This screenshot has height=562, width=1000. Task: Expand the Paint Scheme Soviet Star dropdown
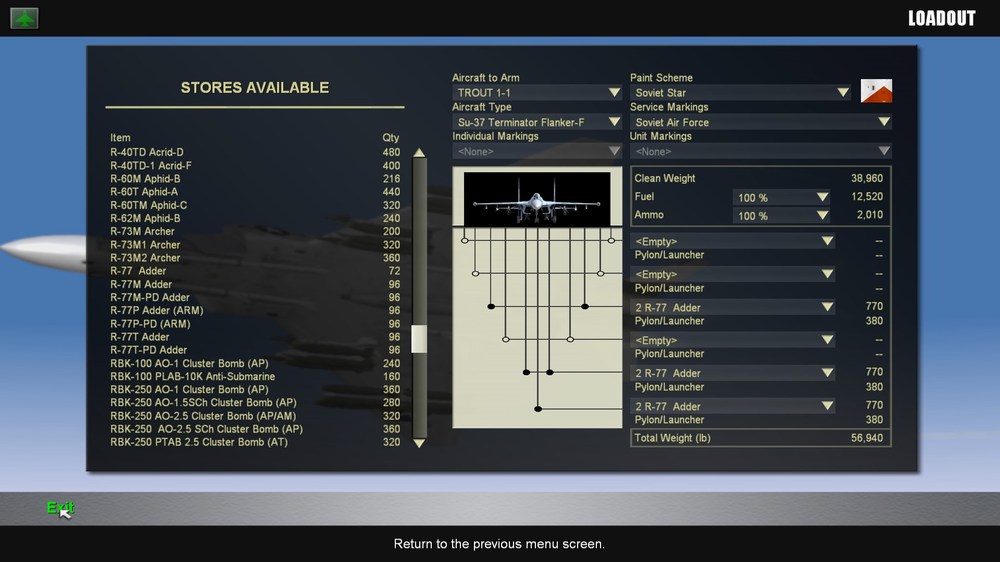(740, 92)
